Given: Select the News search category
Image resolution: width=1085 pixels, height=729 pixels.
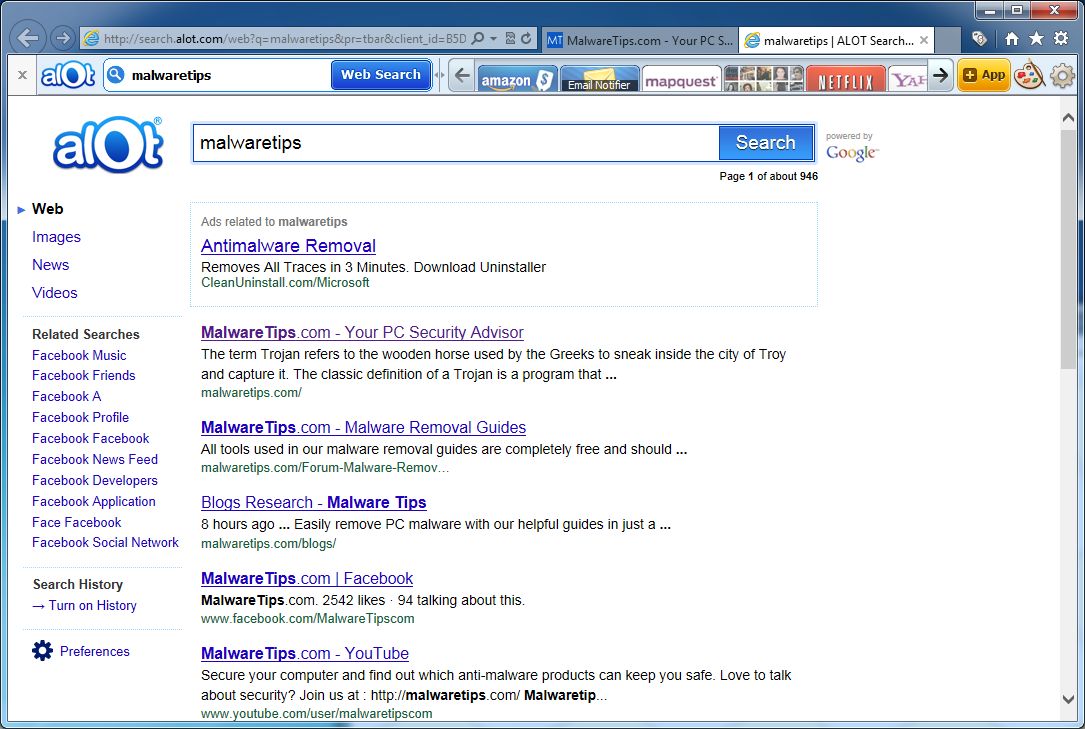Looking at the screenshot, I should pyautogui.click(x=50, y=265).
